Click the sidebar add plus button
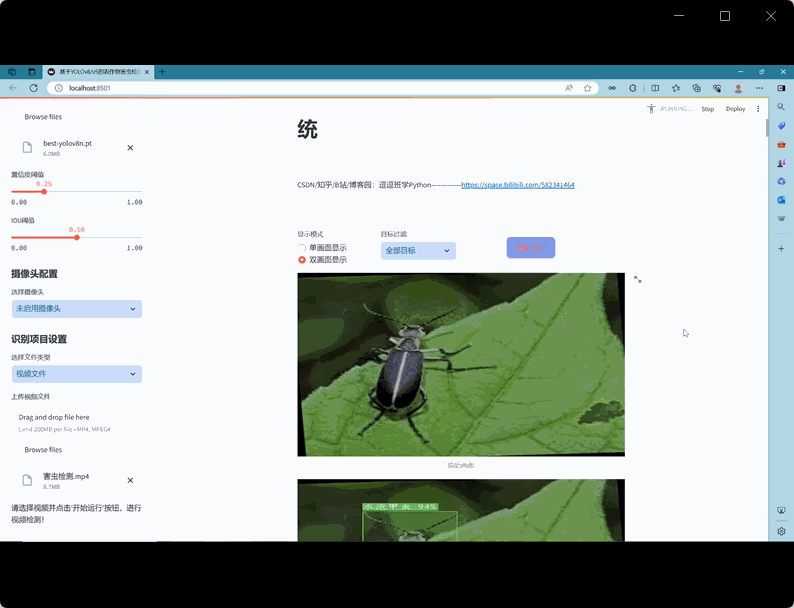Image resolution: width=794 pixels, height=608 pixels. pyautogui.click(x=781, y=249)
